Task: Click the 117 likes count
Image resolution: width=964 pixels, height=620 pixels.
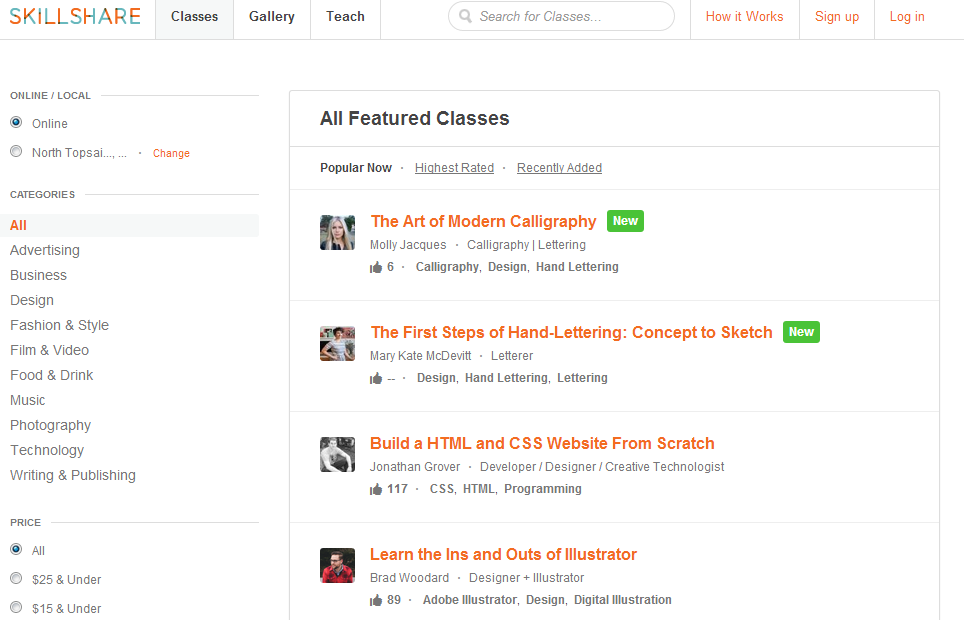Action: click(x=397, y=489)
